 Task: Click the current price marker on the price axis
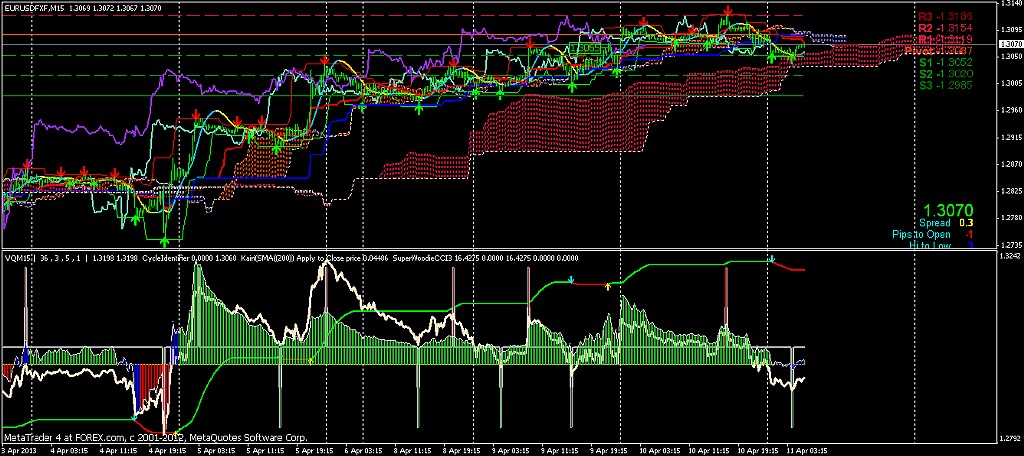1010,44
